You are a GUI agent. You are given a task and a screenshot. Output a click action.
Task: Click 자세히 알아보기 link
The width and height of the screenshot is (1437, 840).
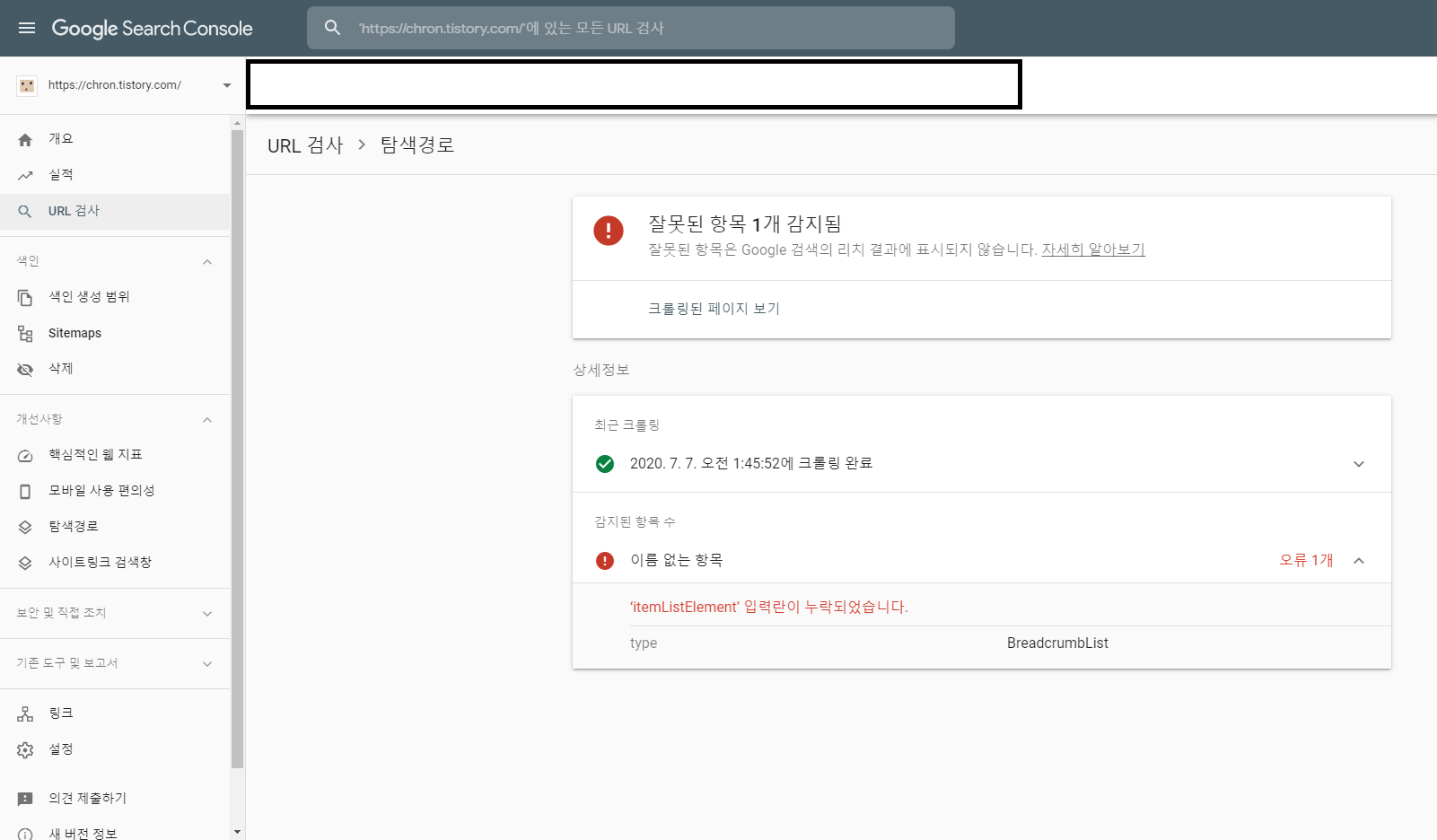click(1093, 249)
